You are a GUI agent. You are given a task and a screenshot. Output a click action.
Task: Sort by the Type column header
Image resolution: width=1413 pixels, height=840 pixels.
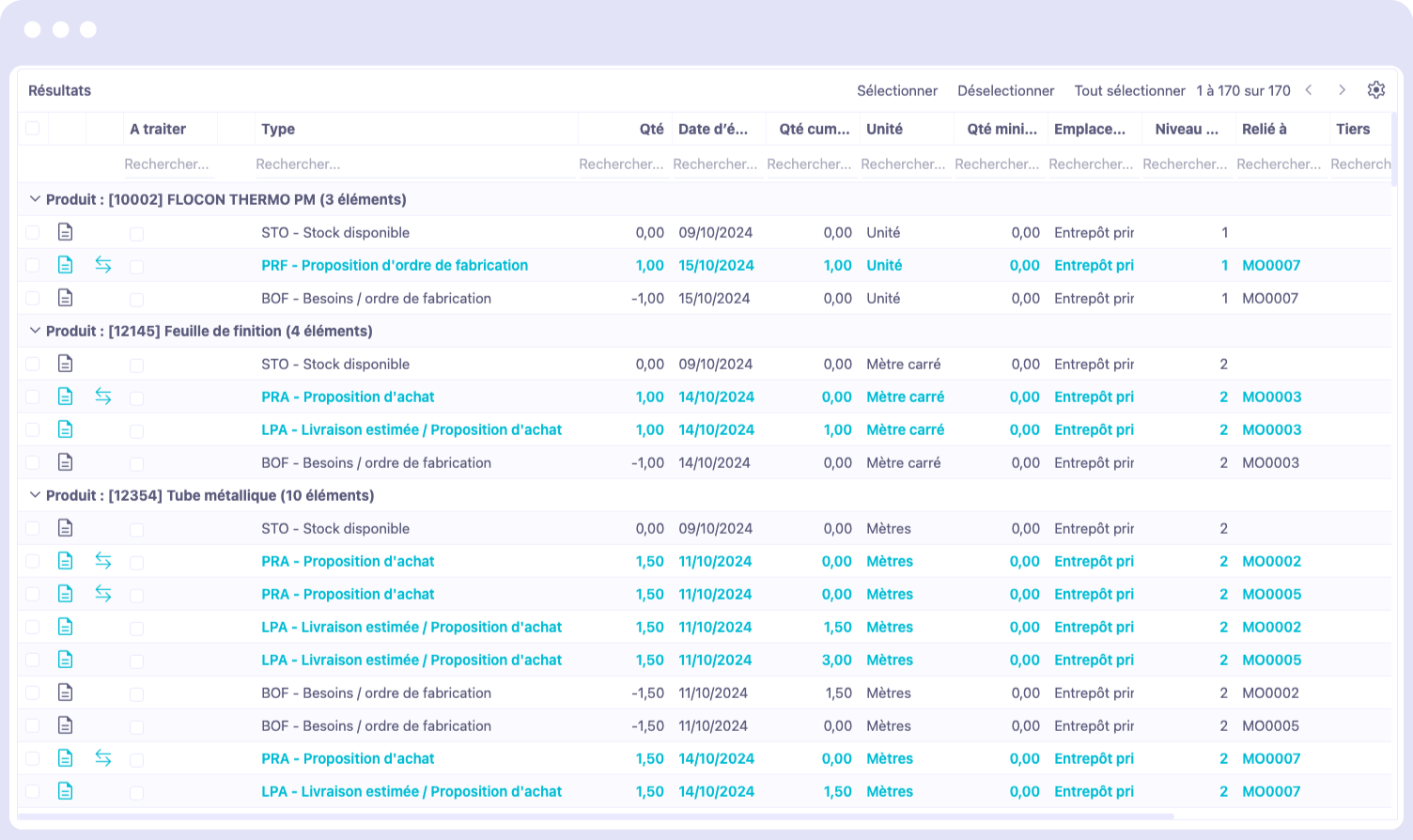tap(278, 129)
